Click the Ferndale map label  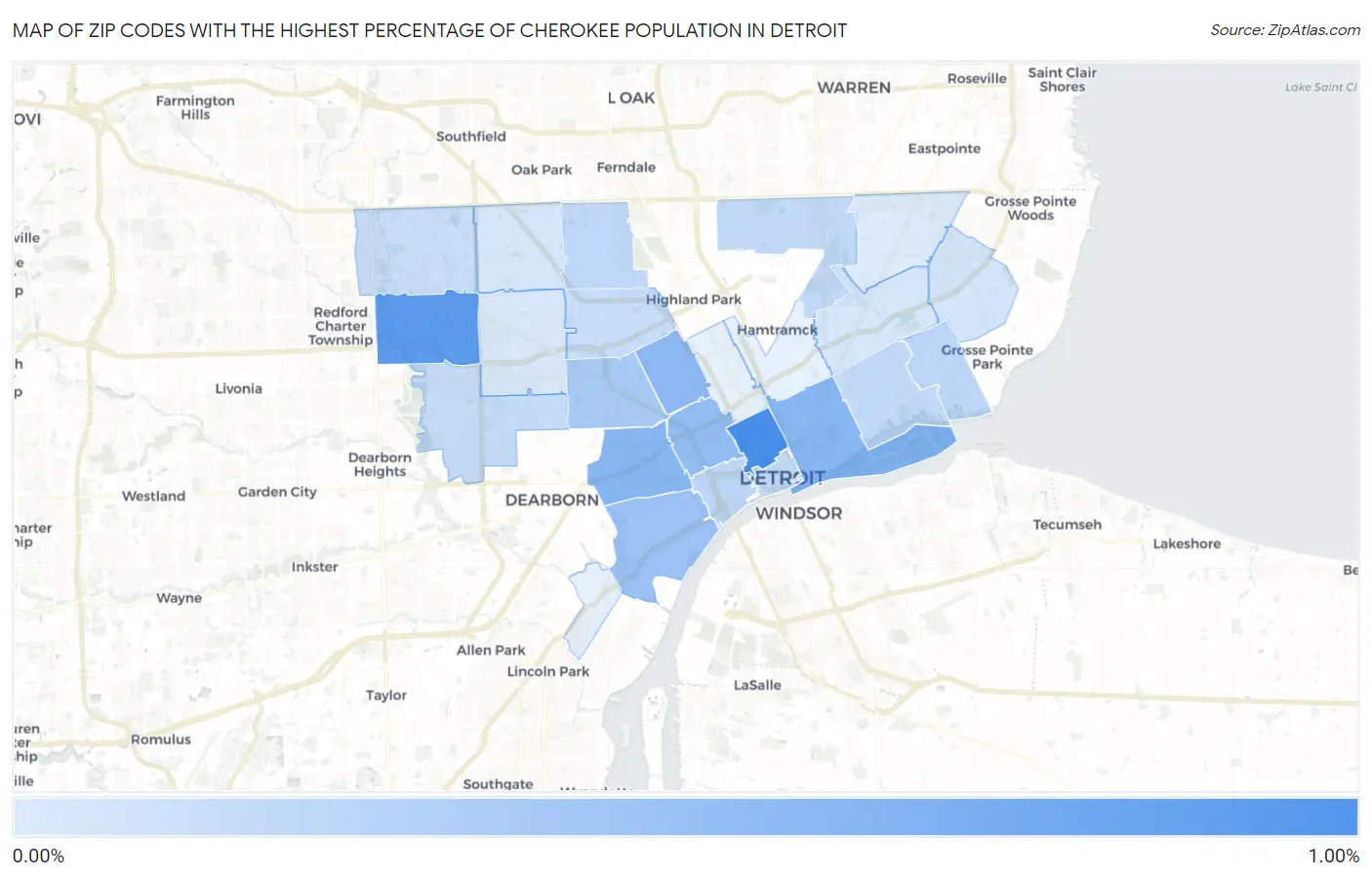[x=625, y=168]
